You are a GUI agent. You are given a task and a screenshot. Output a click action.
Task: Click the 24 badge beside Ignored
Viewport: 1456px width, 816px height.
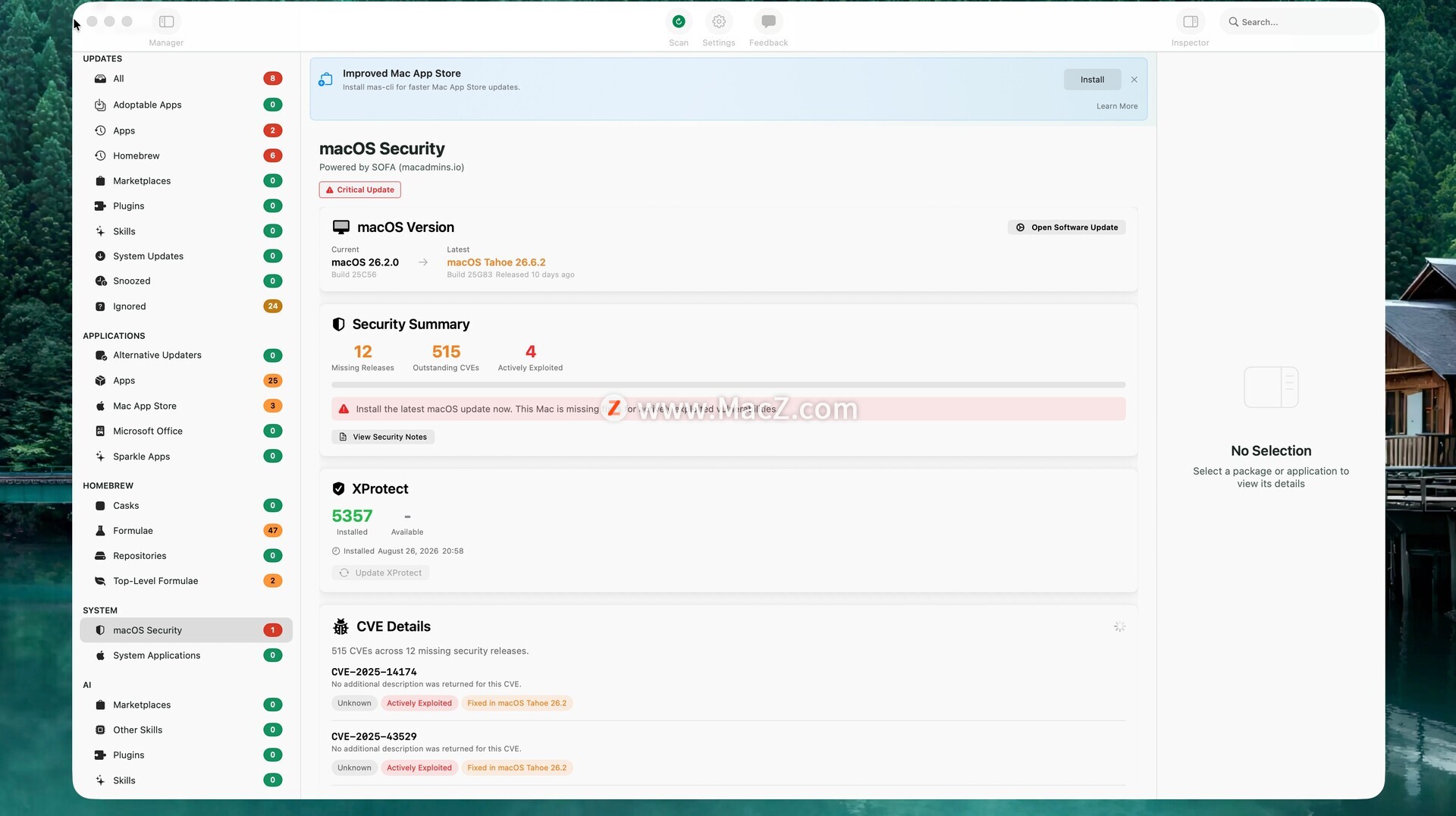(x=273, y=306)
